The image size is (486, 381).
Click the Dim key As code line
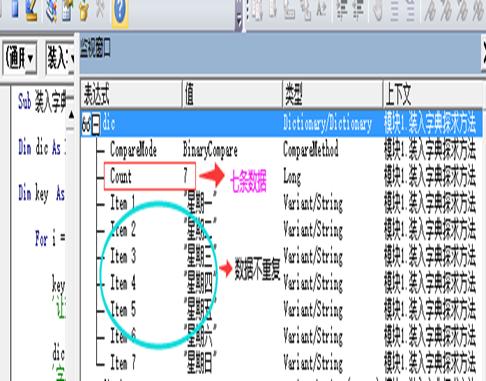[41, 193]
